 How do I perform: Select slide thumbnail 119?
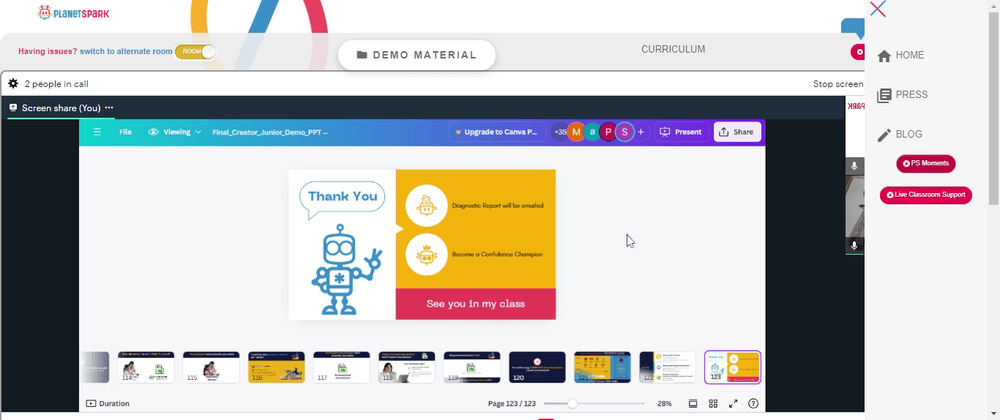coord(472,367)
